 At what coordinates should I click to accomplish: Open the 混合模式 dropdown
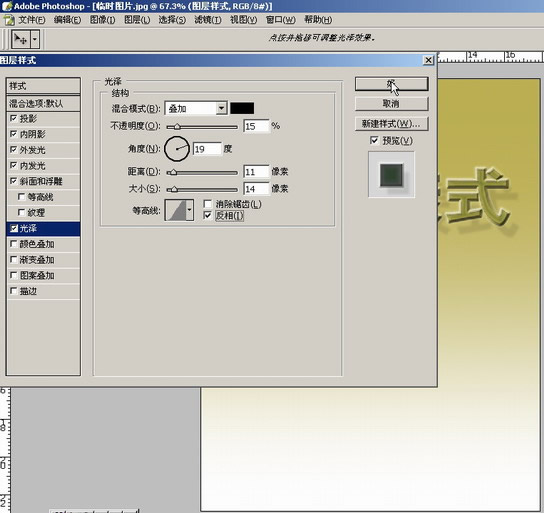[196, 109]
